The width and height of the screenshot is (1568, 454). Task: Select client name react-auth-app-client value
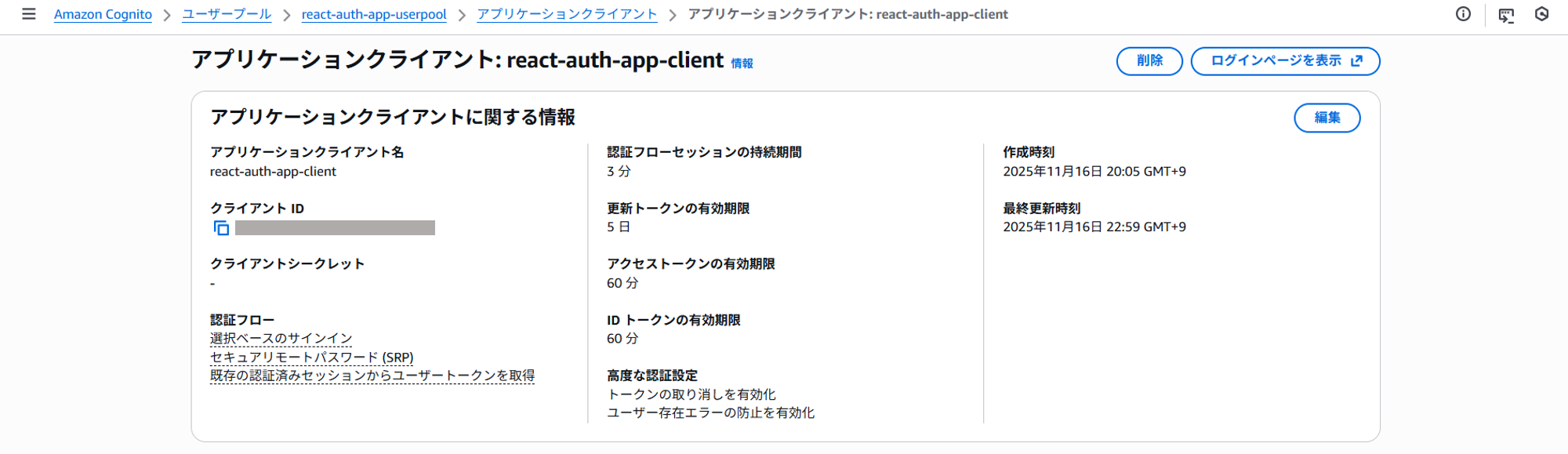pyautogui.click(x=273, y=171)
